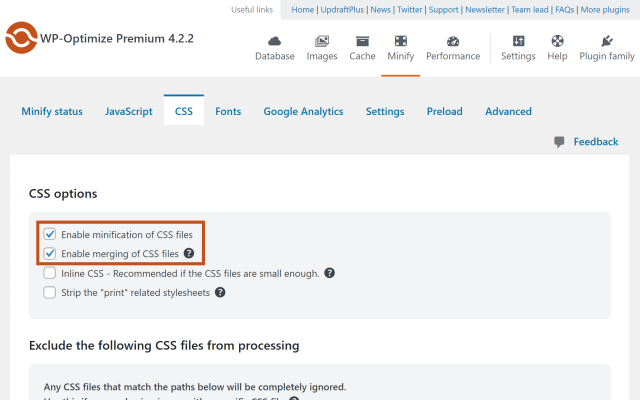Follow the UpdraftPlus link
The width and height of the screenshot is (640, 400).
click(342, 10)
